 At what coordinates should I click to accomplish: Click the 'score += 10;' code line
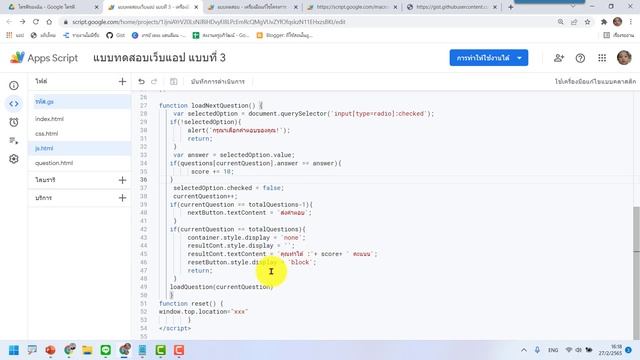(212, 171)
